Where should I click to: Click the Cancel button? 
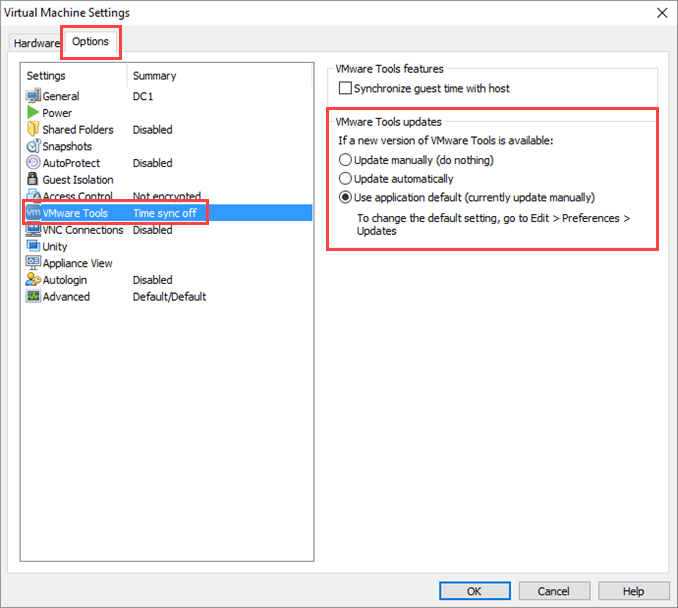[x=553, y=591]
